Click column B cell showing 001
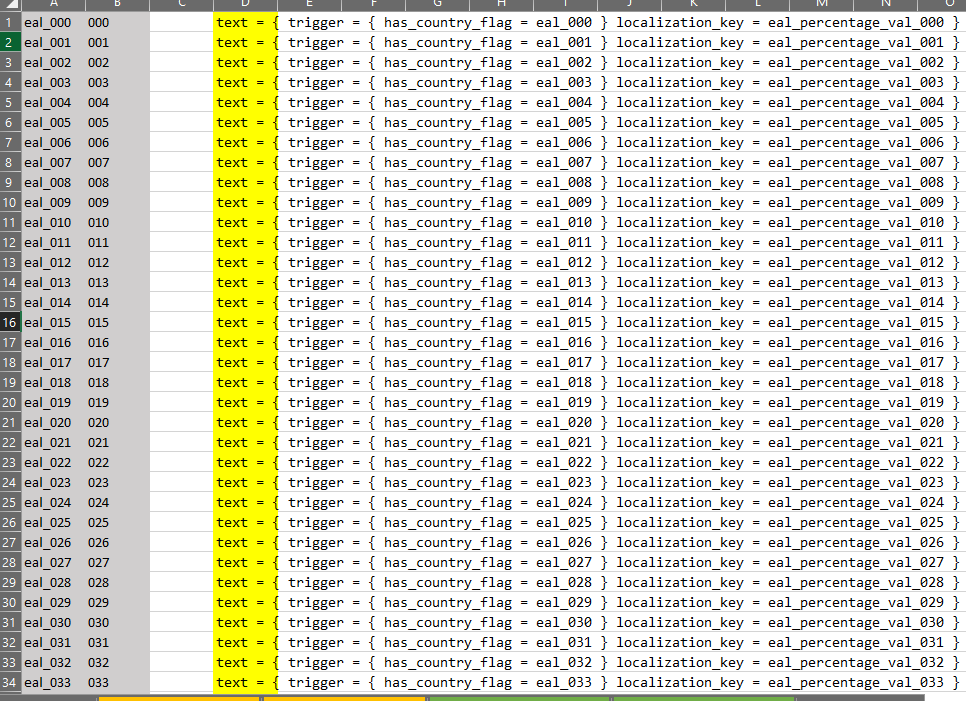This screenshot has width=966, height=701. (x=117, y=43)
